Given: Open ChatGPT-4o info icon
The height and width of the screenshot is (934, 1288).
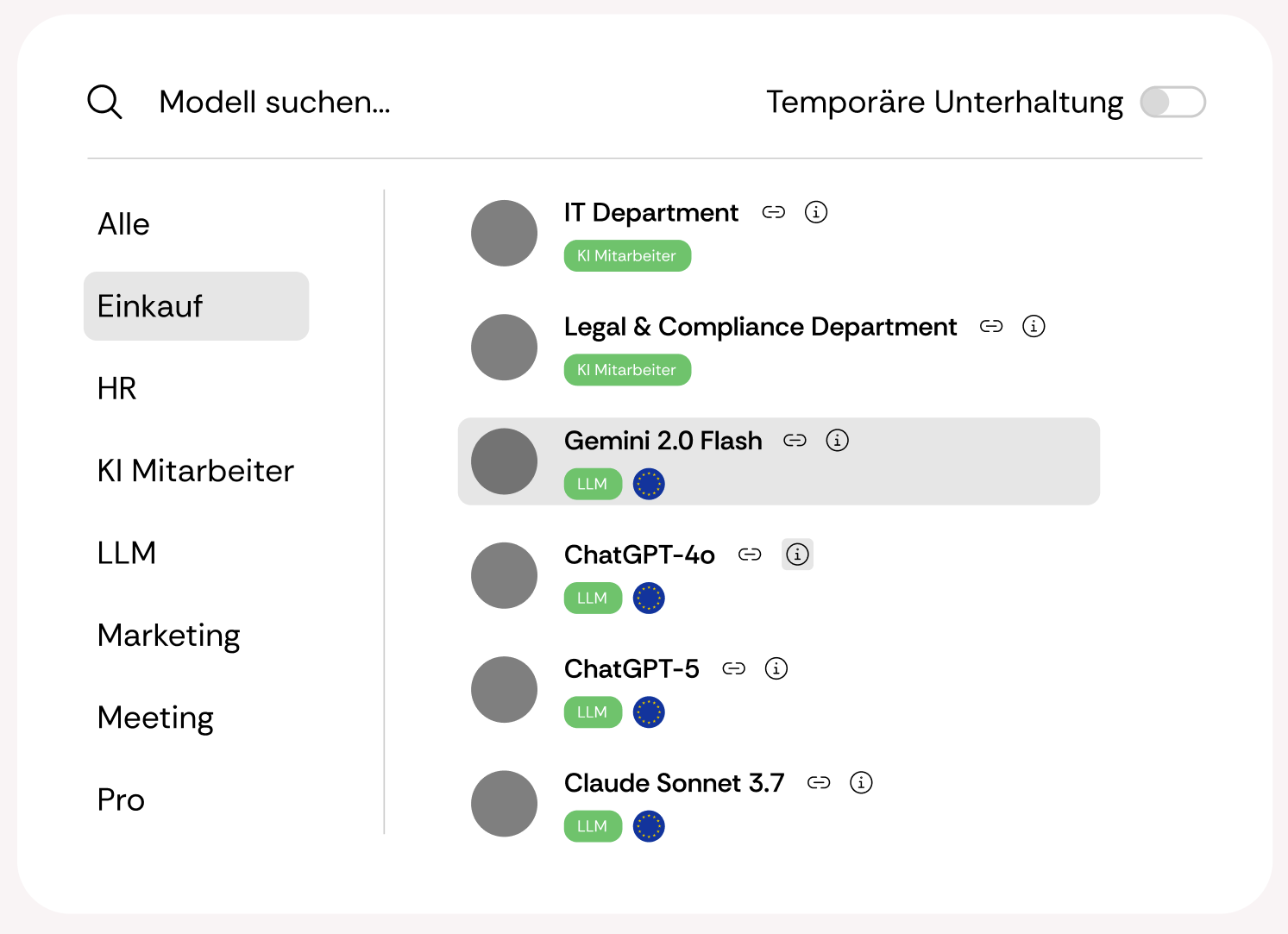Looking at the screenshot, I should (797, 555).
